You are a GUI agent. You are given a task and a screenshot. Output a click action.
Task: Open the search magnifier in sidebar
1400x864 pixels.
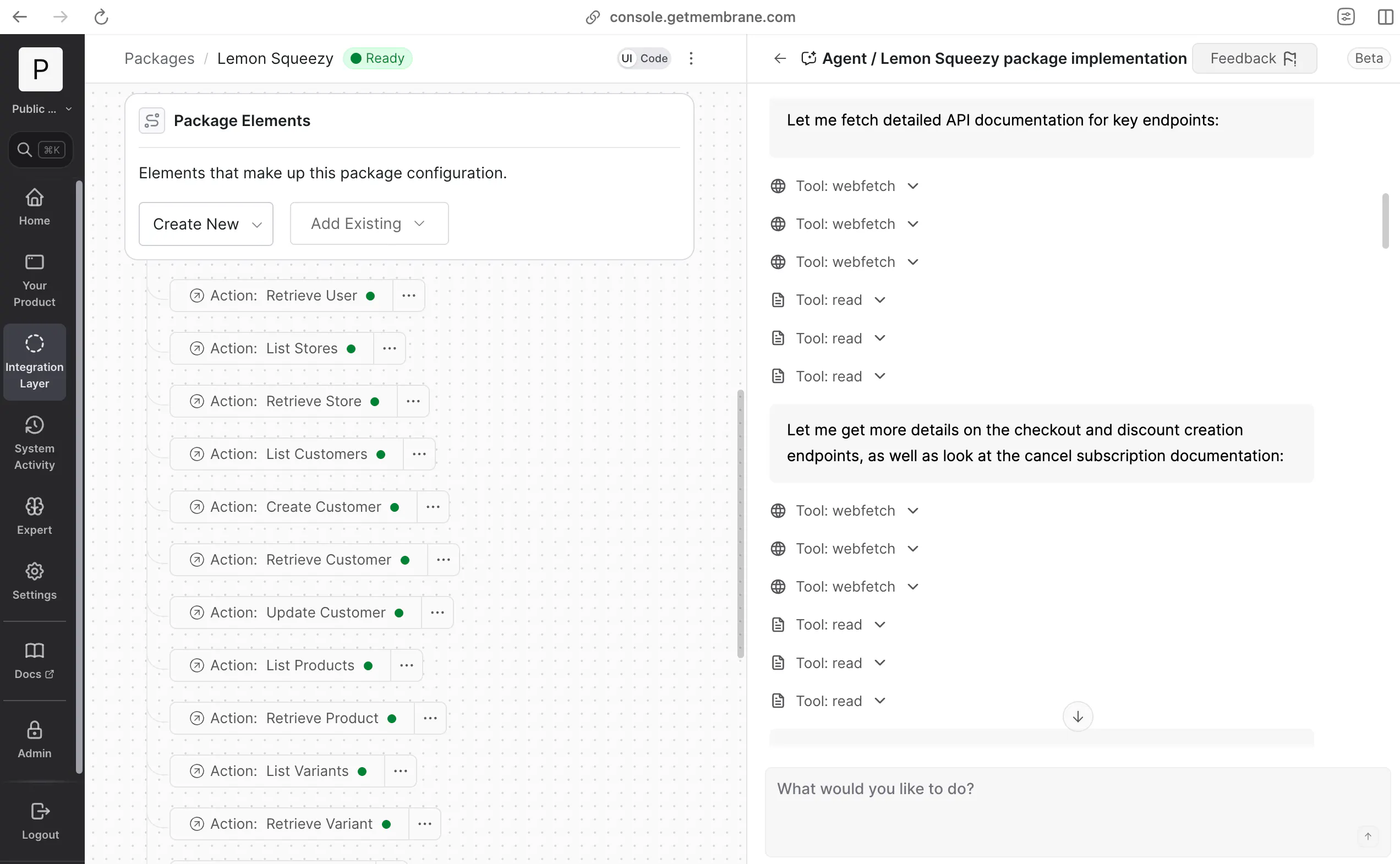(25, 150)
